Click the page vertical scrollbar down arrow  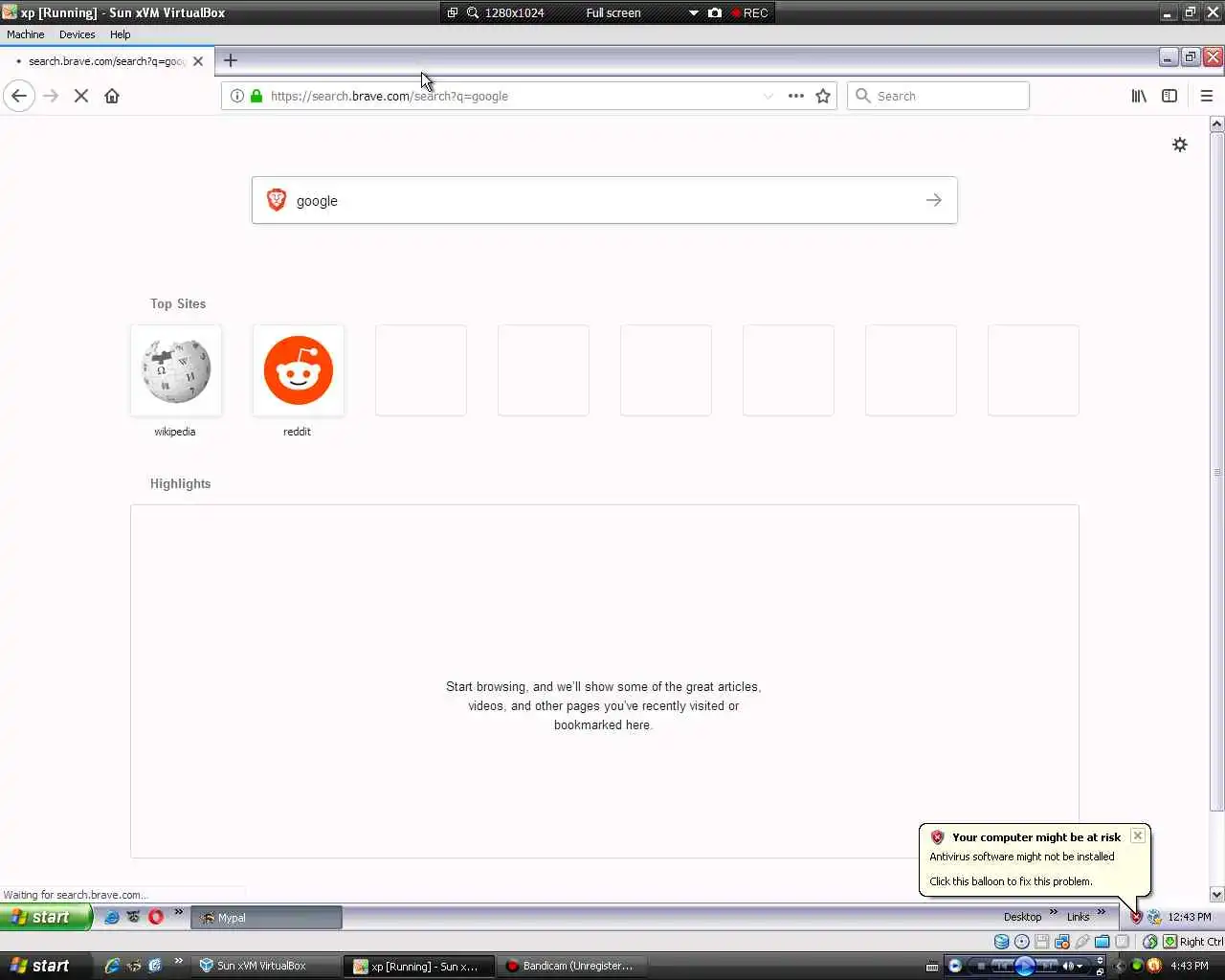pos(1216,895)
